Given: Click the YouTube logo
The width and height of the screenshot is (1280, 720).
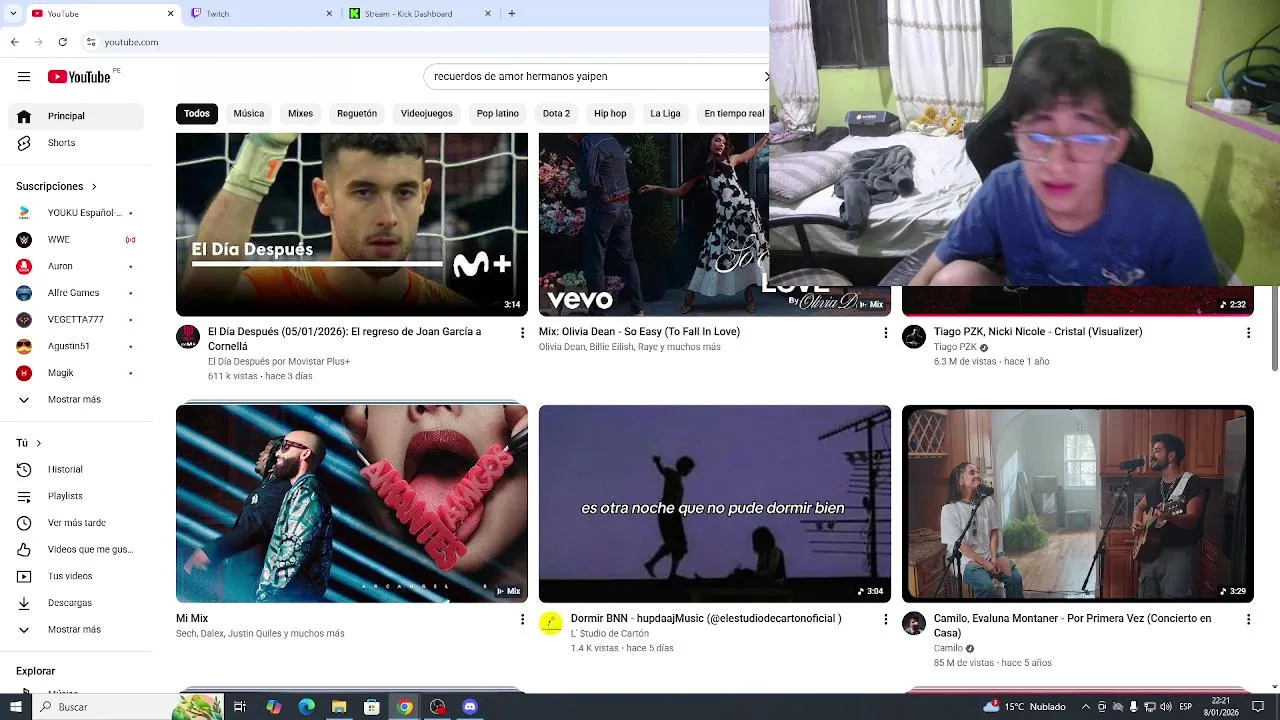Looking at the screenshot, I should coord(79,77).
